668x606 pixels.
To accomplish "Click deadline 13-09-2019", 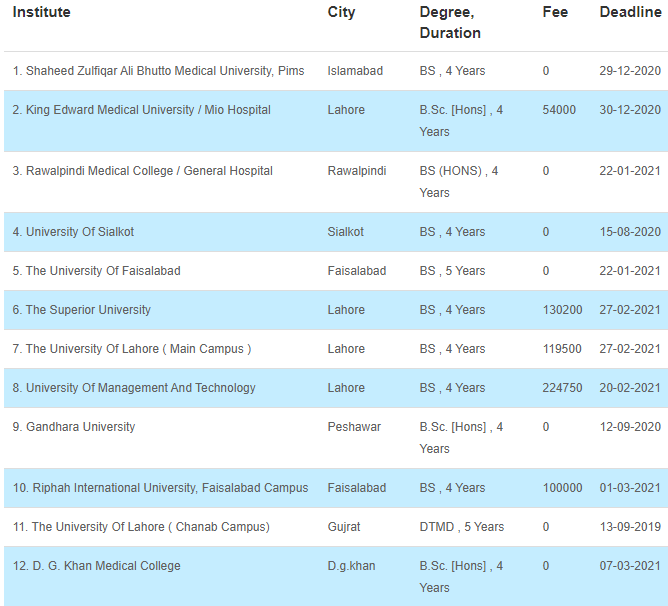I will click(x=630, y=527).
